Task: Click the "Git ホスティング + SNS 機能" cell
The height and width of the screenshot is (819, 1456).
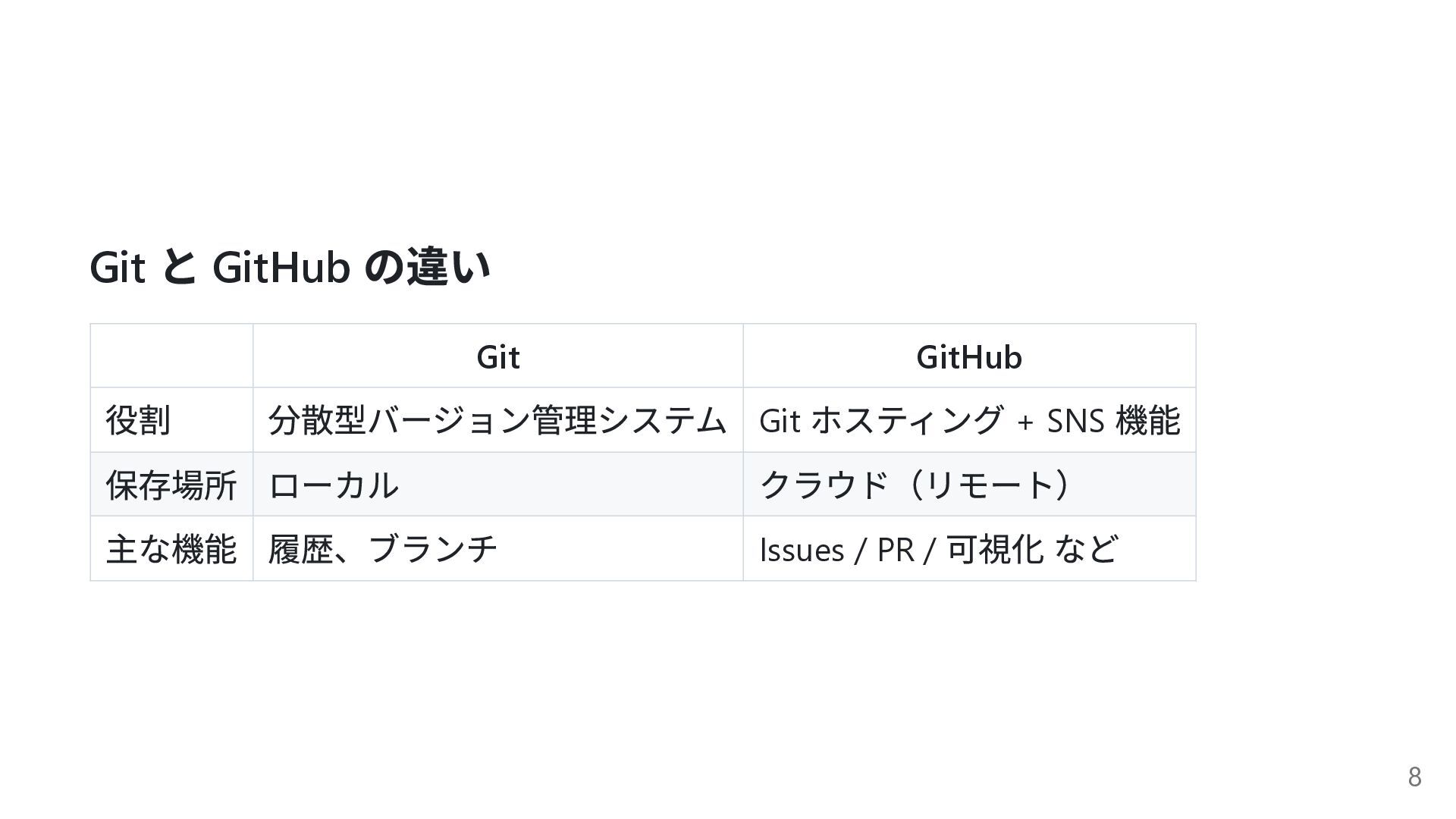Action: (968, 420)
